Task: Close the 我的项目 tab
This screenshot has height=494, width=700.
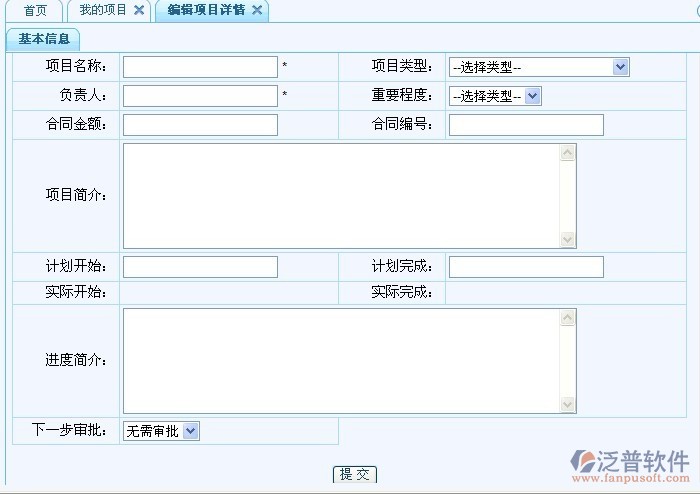Action: pos(139,10)
